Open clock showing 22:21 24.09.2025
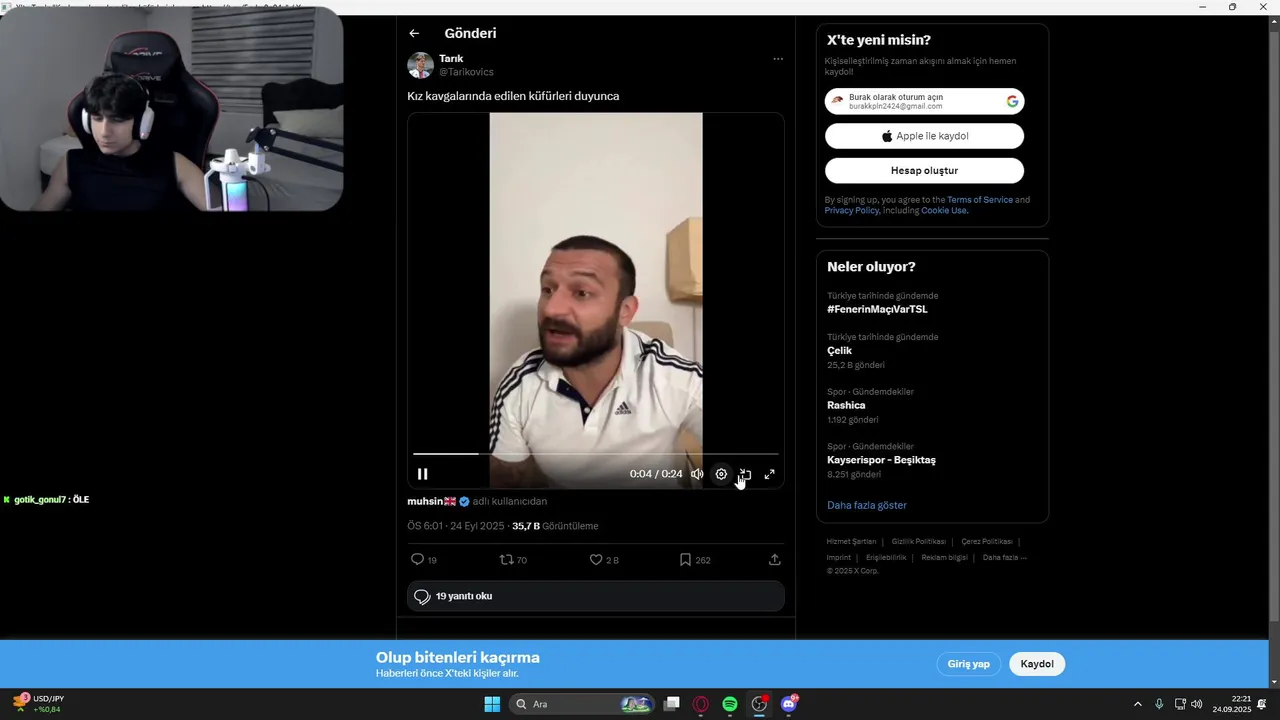 tap(1232, 704)
